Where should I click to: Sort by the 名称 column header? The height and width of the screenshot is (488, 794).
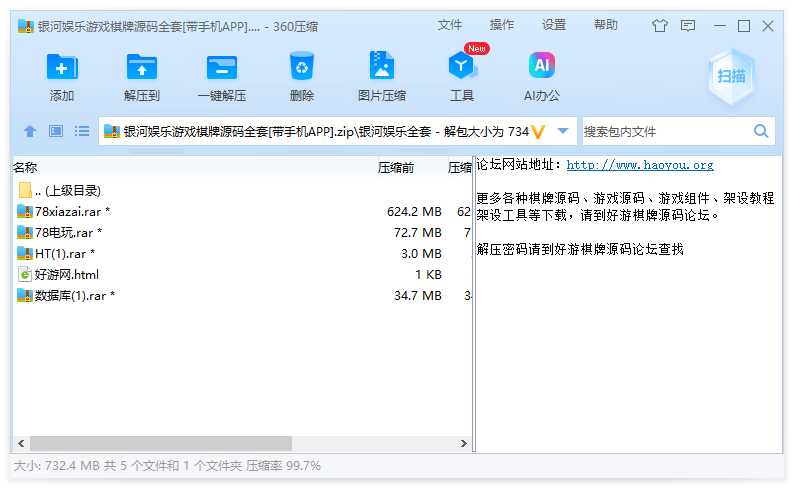25,168
